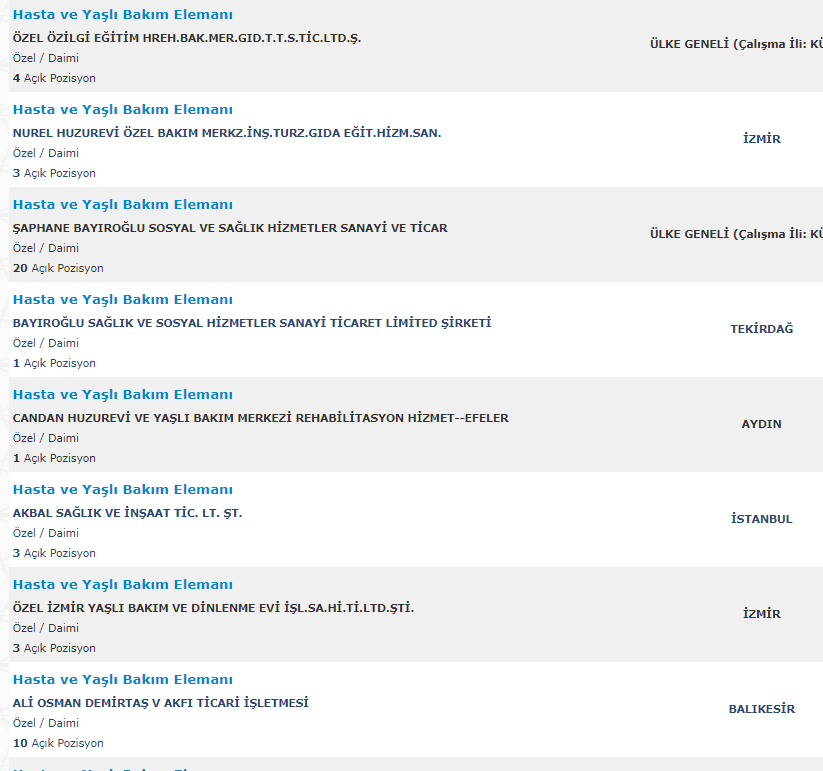Open the job title link above NUREL HUZUREVİ
The width and height of the screenshot is (823, 771).
[122, 110]
